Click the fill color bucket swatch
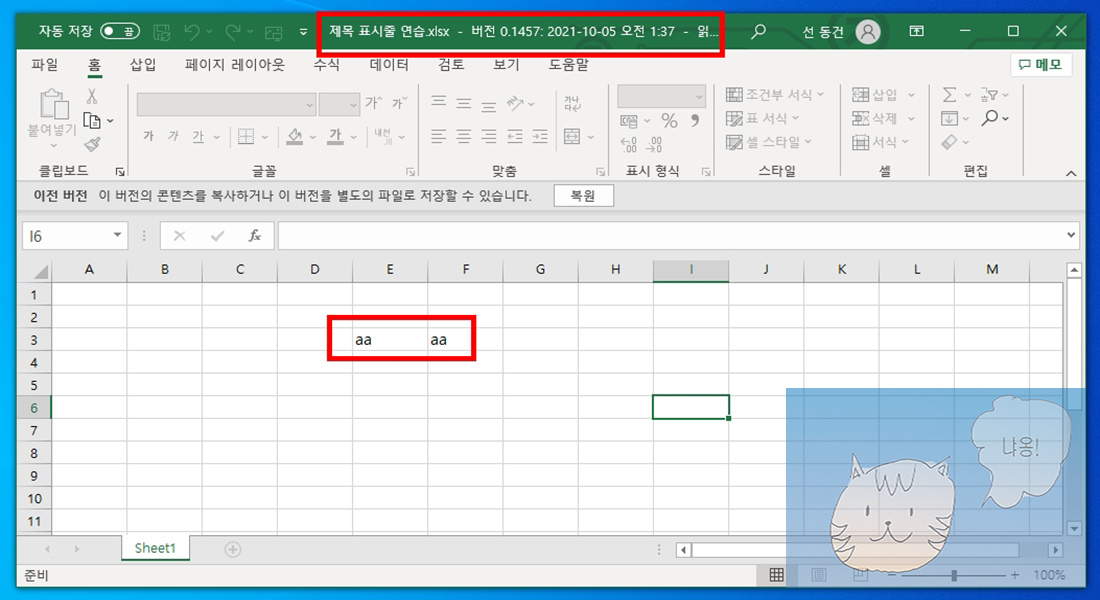The width and height of the screenshot is (1100, 600). [x=295, y=136]
